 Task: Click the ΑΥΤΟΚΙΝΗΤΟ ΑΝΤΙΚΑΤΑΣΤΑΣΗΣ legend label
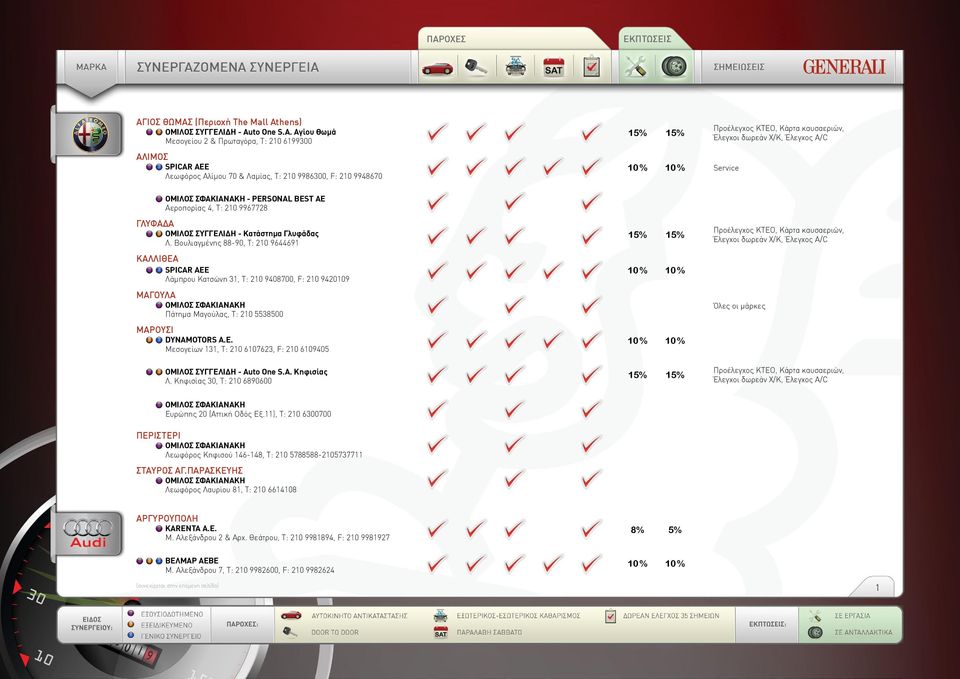359,616
